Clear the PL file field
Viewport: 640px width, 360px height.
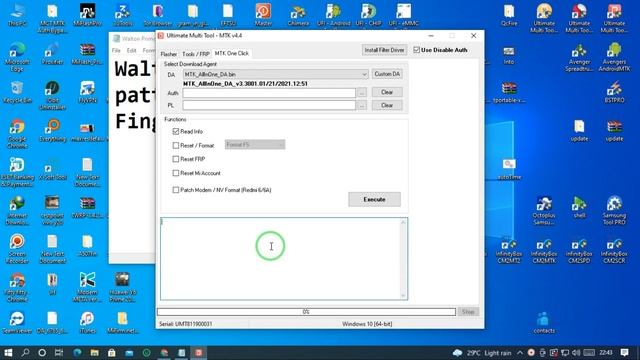pos(387,105)
